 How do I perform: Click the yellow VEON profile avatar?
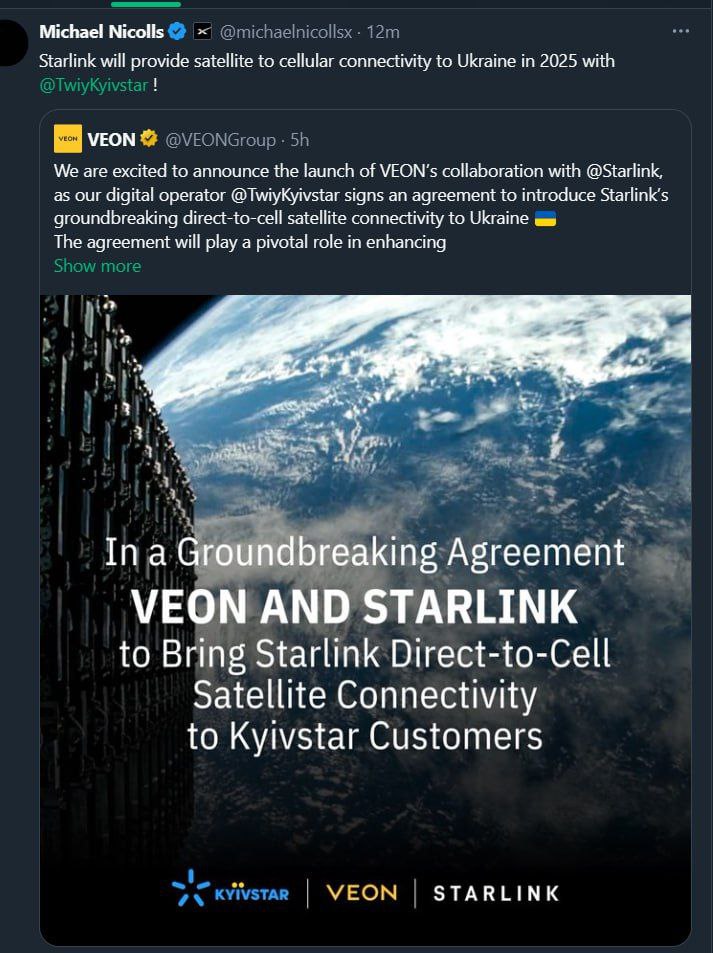[68, 139]
